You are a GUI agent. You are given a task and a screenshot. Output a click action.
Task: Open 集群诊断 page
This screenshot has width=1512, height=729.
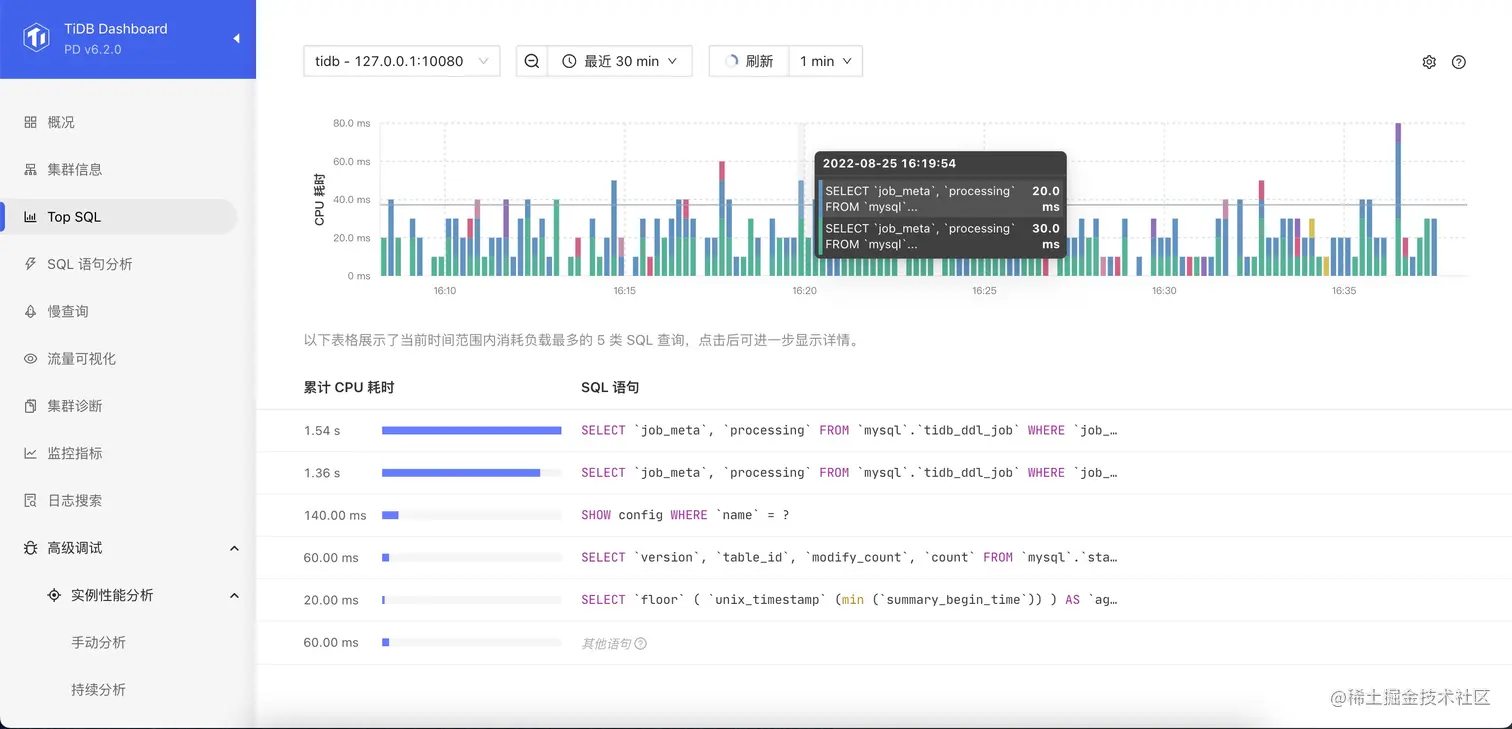(x=120, y=406)
